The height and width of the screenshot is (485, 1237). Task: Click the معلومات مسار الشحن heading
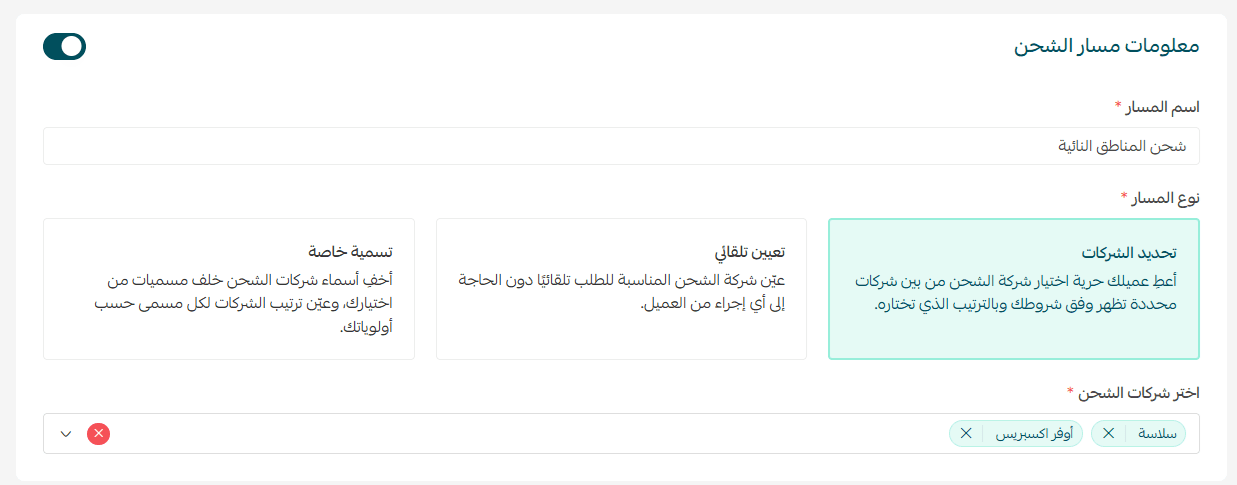point(1106,46)
